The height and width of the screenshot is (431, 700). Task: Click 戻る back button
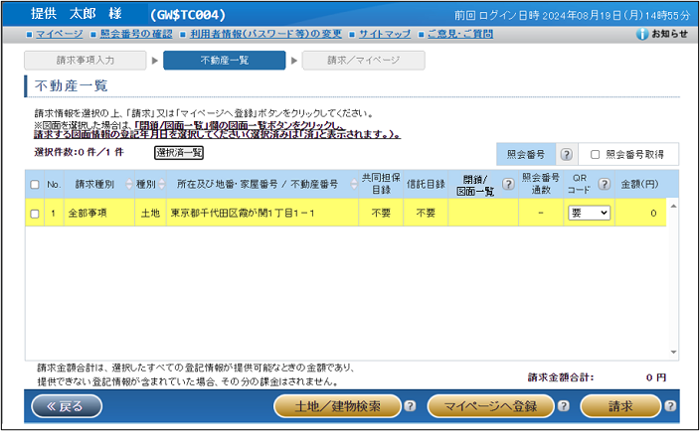[x=67, y=406]
